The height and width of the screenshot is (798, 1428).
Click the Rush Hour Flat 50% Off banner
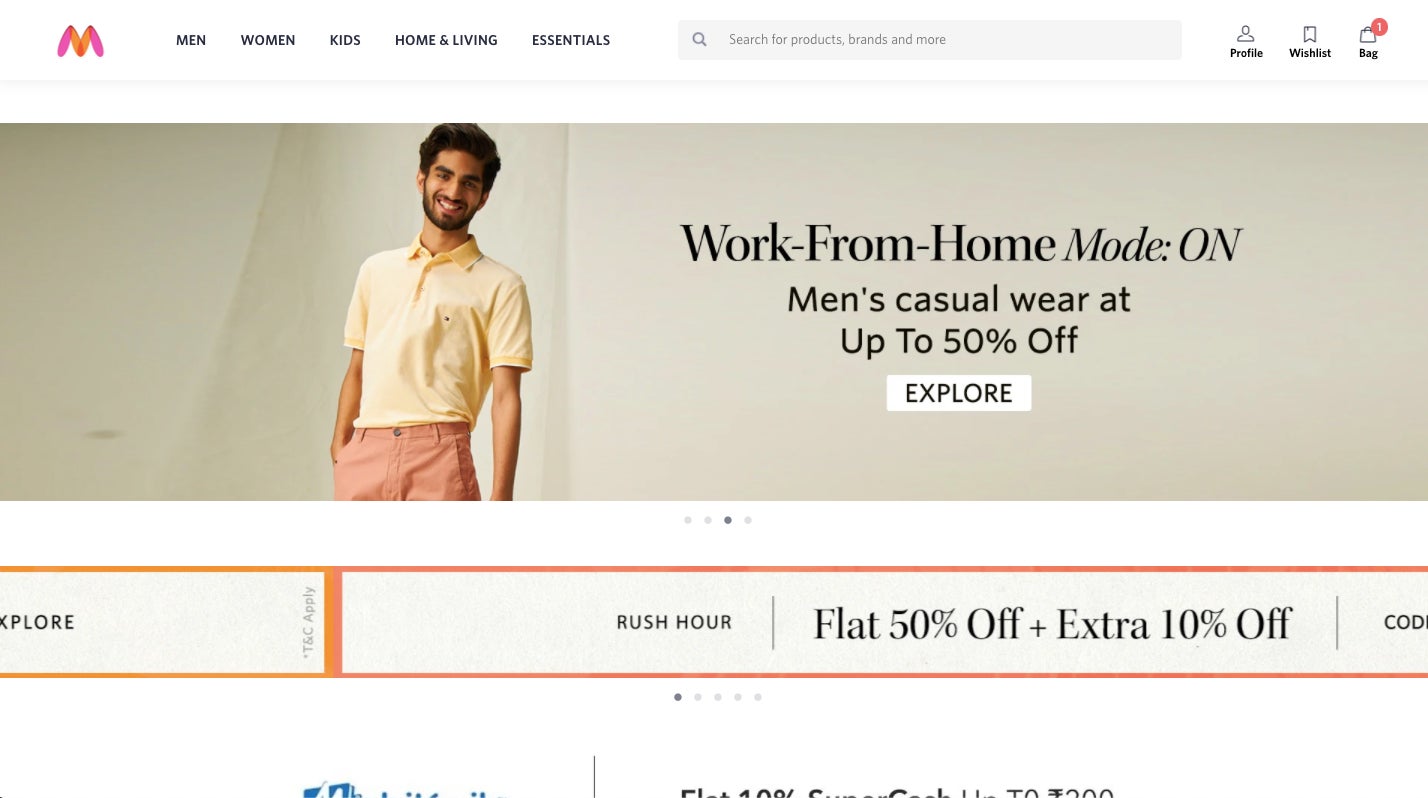pyautogui.click(x=883, y=622)
